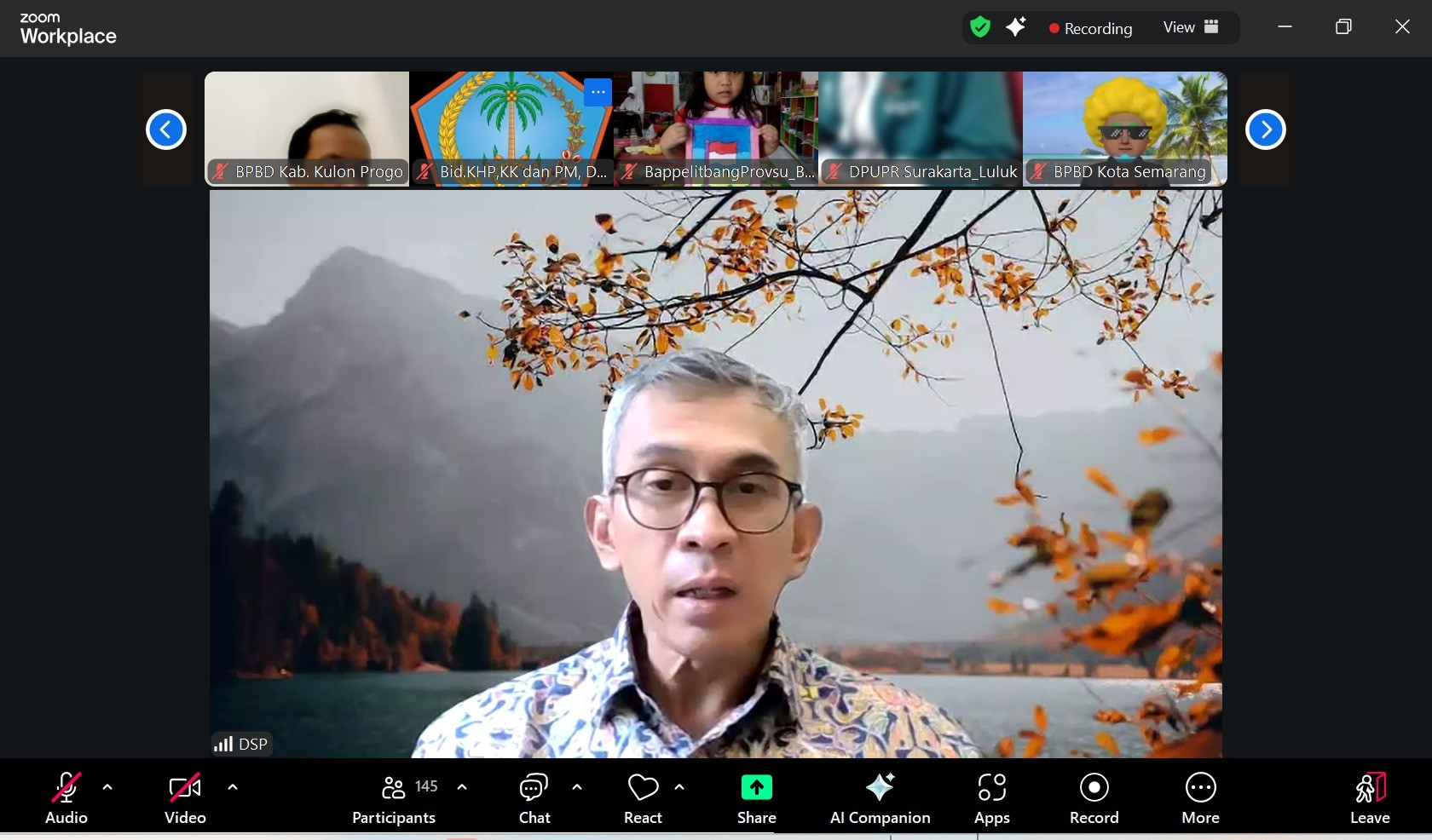
Task: Click the 145 participant count
Action: pyautogui.click(x=426, y=786)
